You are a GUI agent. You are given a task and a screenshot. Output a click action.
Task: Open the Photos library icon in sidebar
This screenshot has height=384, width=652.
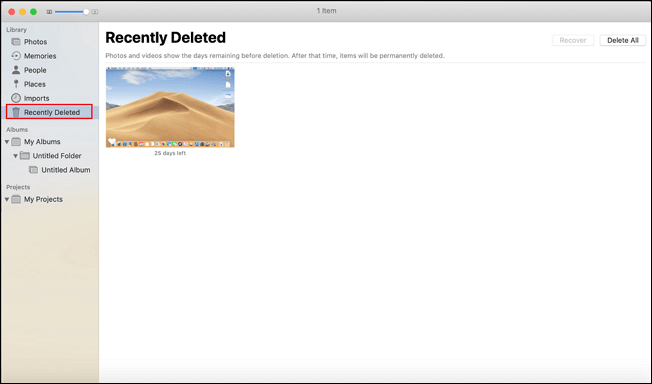click(x=16, y=42)
